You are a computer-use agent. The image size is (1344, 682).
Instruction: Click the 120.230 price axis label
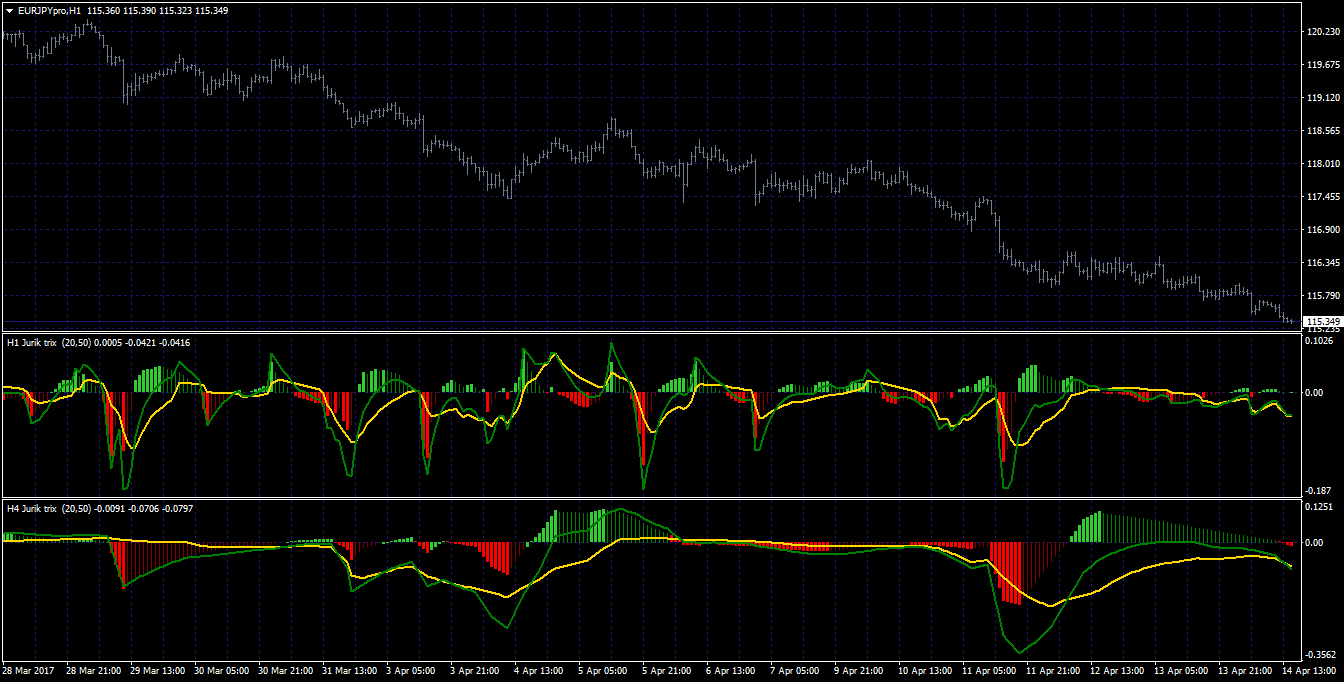(1322, 32)
